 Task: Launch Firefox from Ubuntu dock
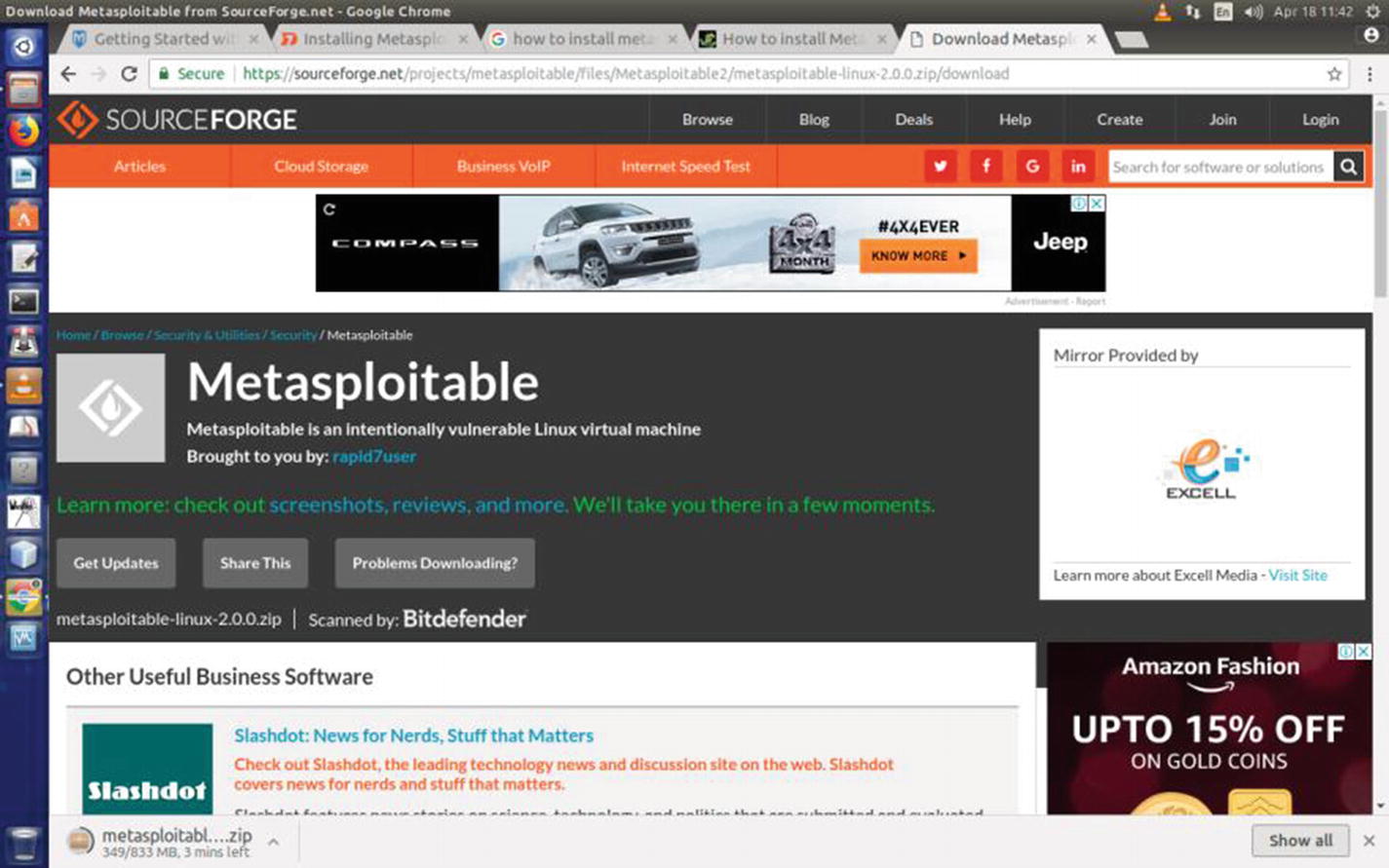(x=23, y=130)
